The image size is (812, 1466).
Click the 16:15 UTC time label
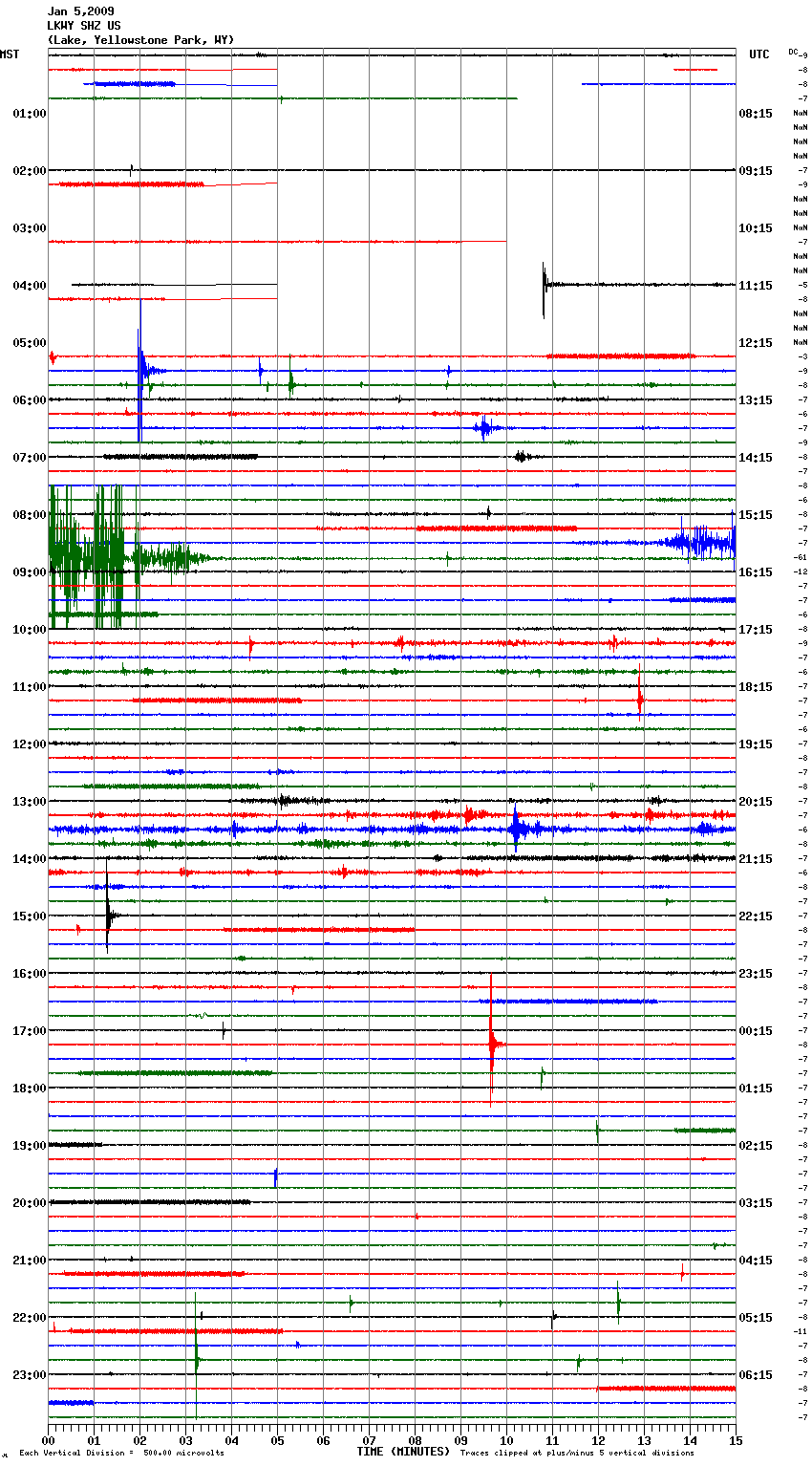756,572
